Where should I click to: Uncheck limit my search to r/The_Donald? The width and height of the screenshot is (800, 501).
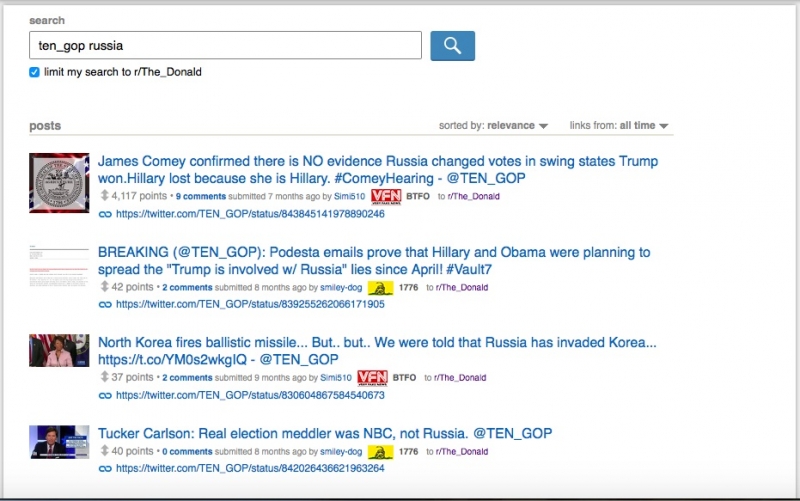(x=35, y=72)
